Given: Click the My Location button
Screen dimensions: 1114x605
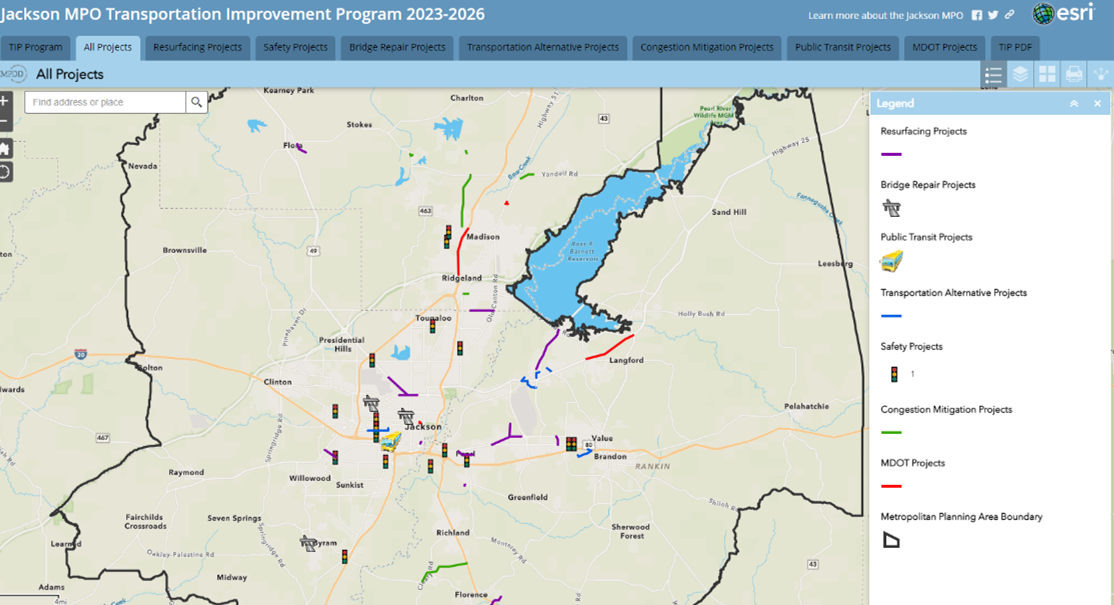Looking at the screenshot, I should tap(4, 172).
